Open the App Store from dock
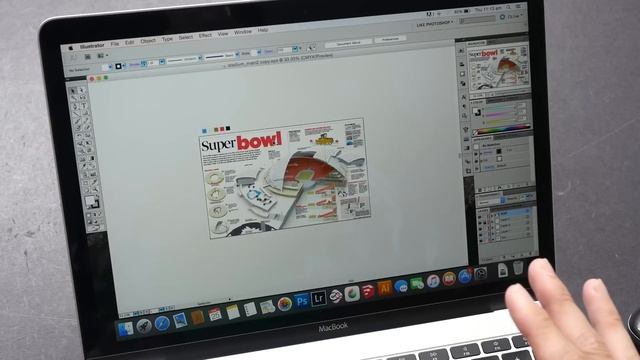 pos(464,276)
